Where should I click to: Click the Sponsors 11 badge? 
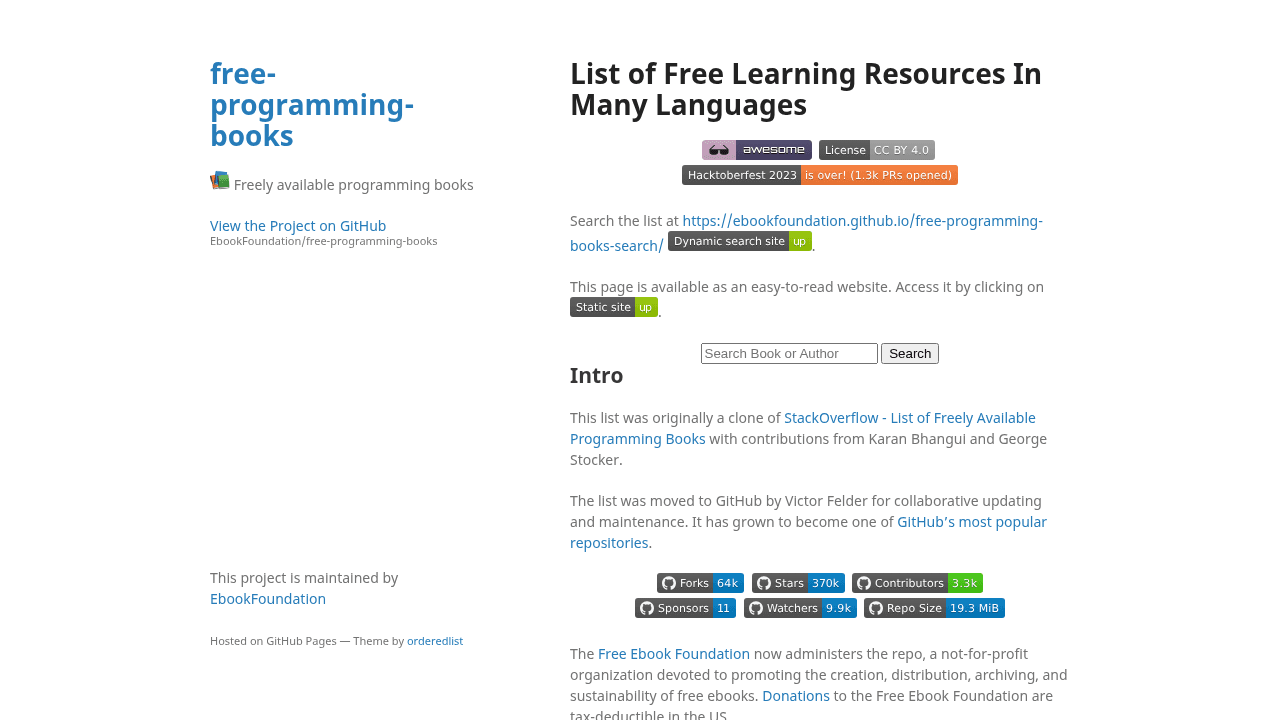click(x=685, y=608)
